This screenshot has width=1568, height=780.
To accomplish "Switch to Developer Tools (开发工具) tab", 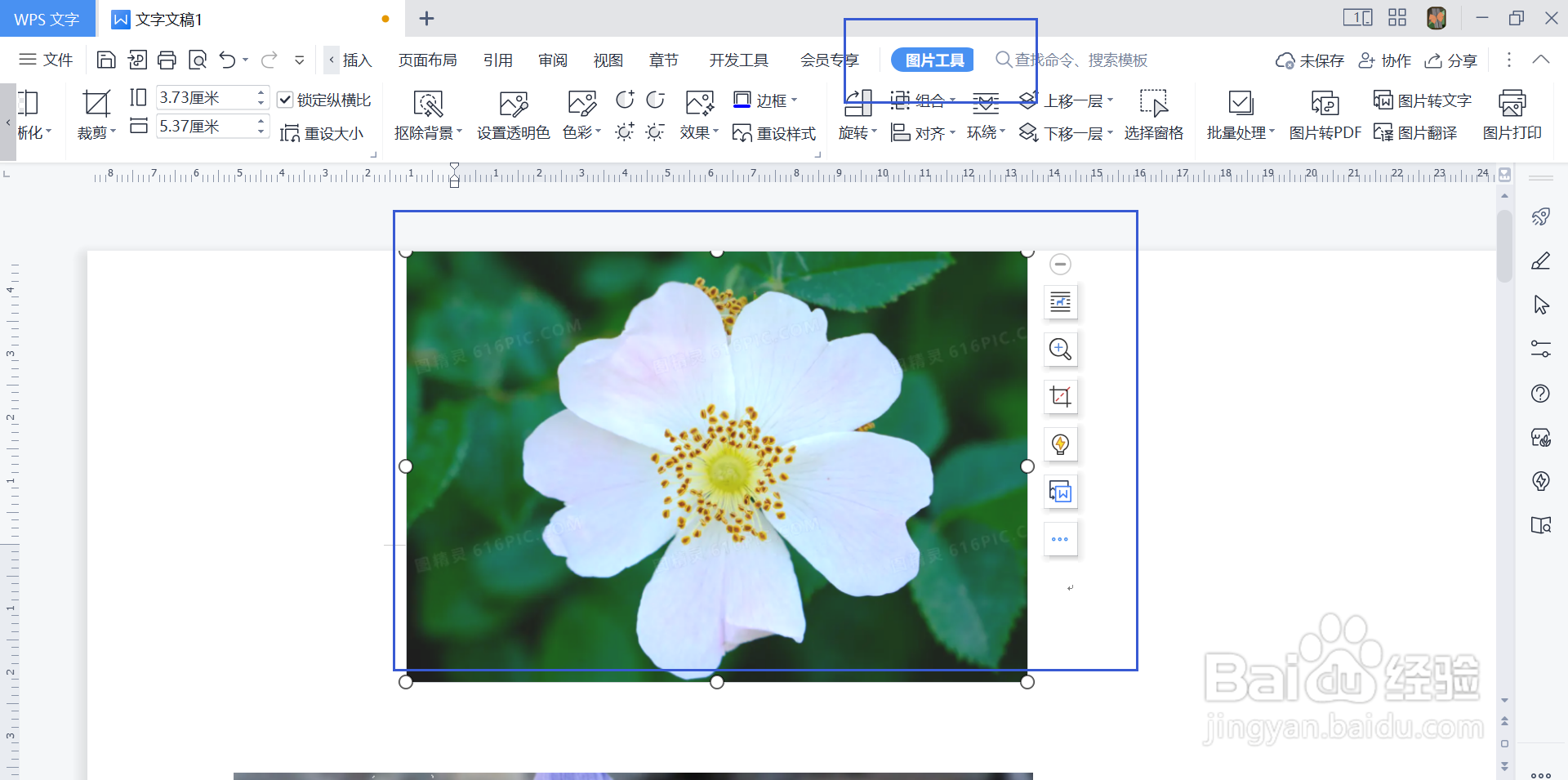I will pos(738,60).
